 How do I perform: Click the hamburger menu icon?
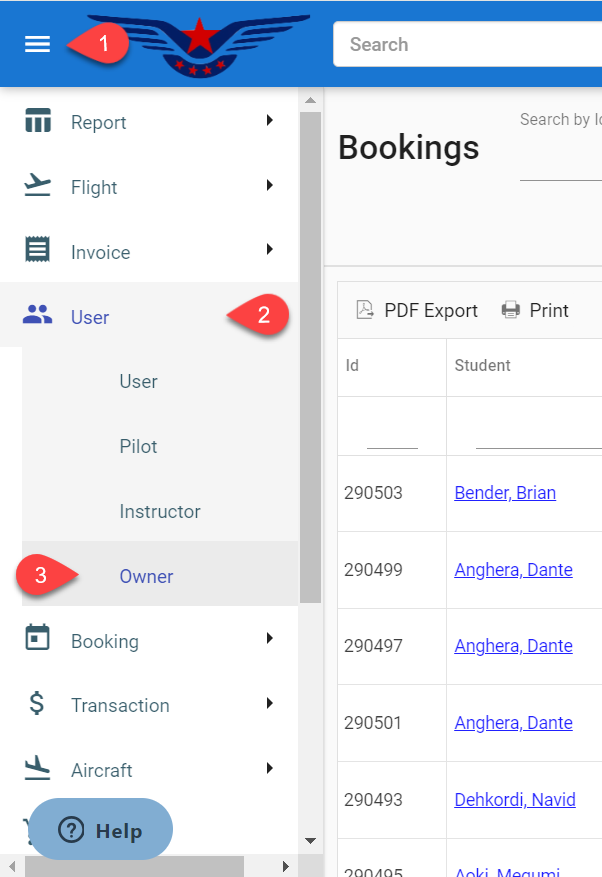pyautogui.click(x=37, y=45)
